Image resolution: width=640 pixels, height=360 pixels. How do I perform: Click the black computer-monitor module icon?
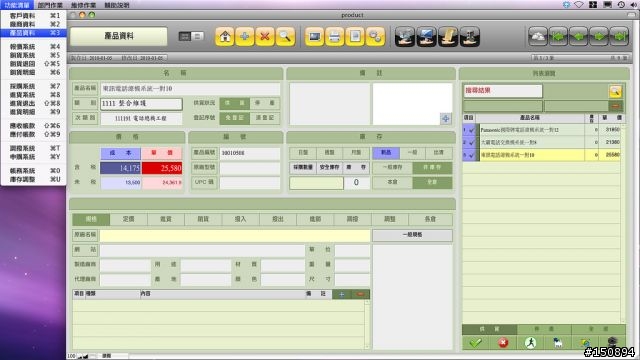[x=427, y=37]
